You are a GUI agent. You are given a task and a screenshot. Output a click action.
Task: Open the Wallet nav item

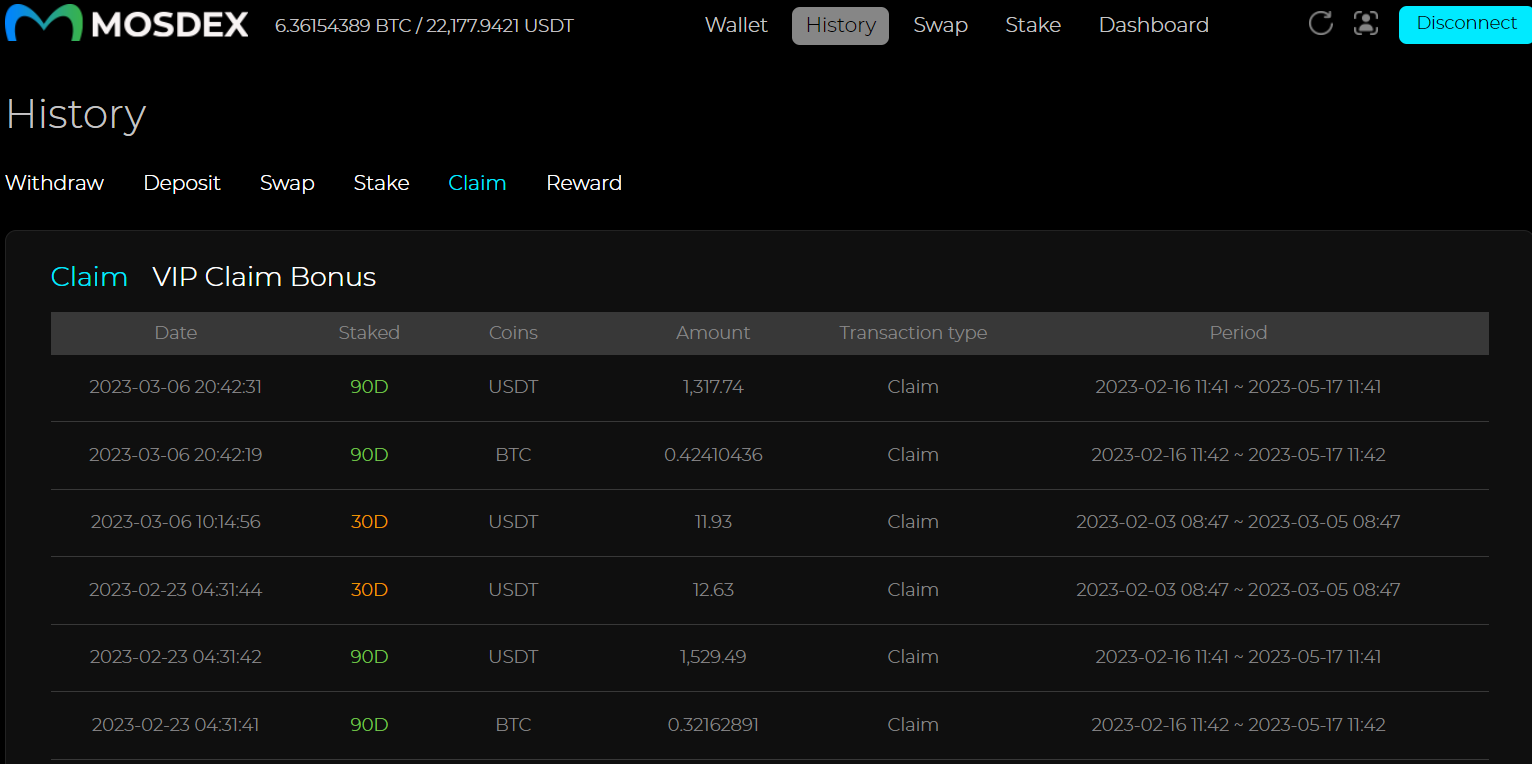coord(736,25)
